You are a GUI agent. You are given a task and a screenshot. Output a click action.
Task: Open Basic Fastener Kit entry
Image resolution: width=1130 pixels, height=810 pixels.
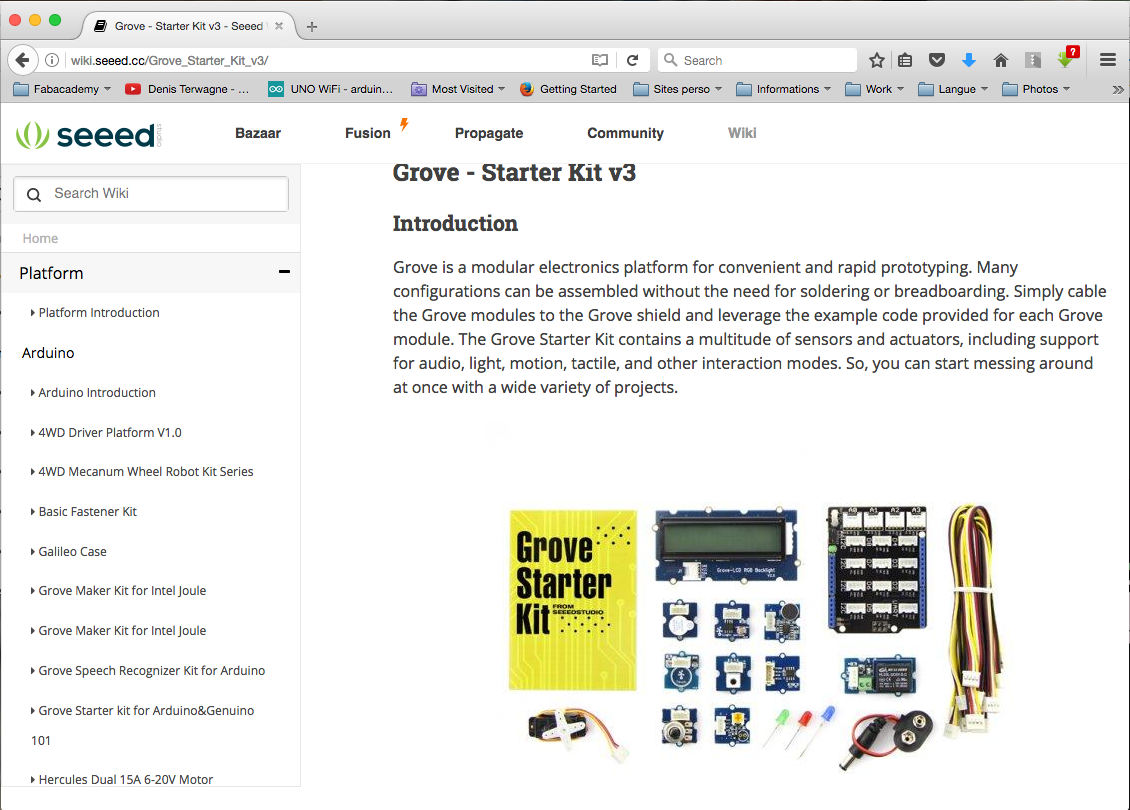(87, 512)
